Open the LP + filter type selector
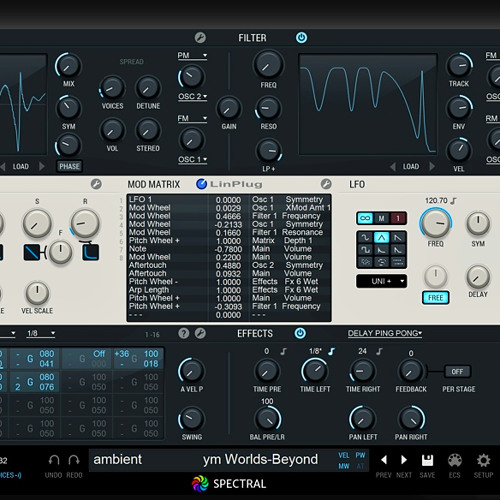This screenshot has height=500, width=500. [x=268, y=169]
